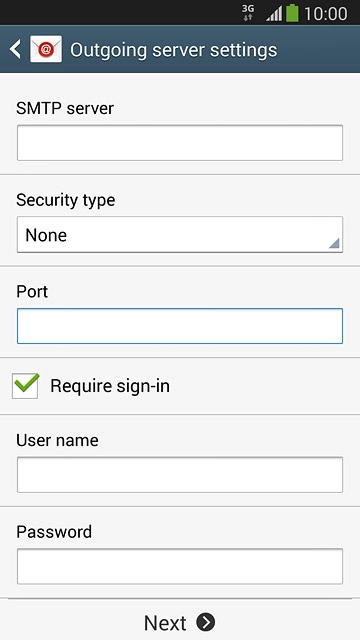Tap the Outgoing server settings title

pos(173,50)
